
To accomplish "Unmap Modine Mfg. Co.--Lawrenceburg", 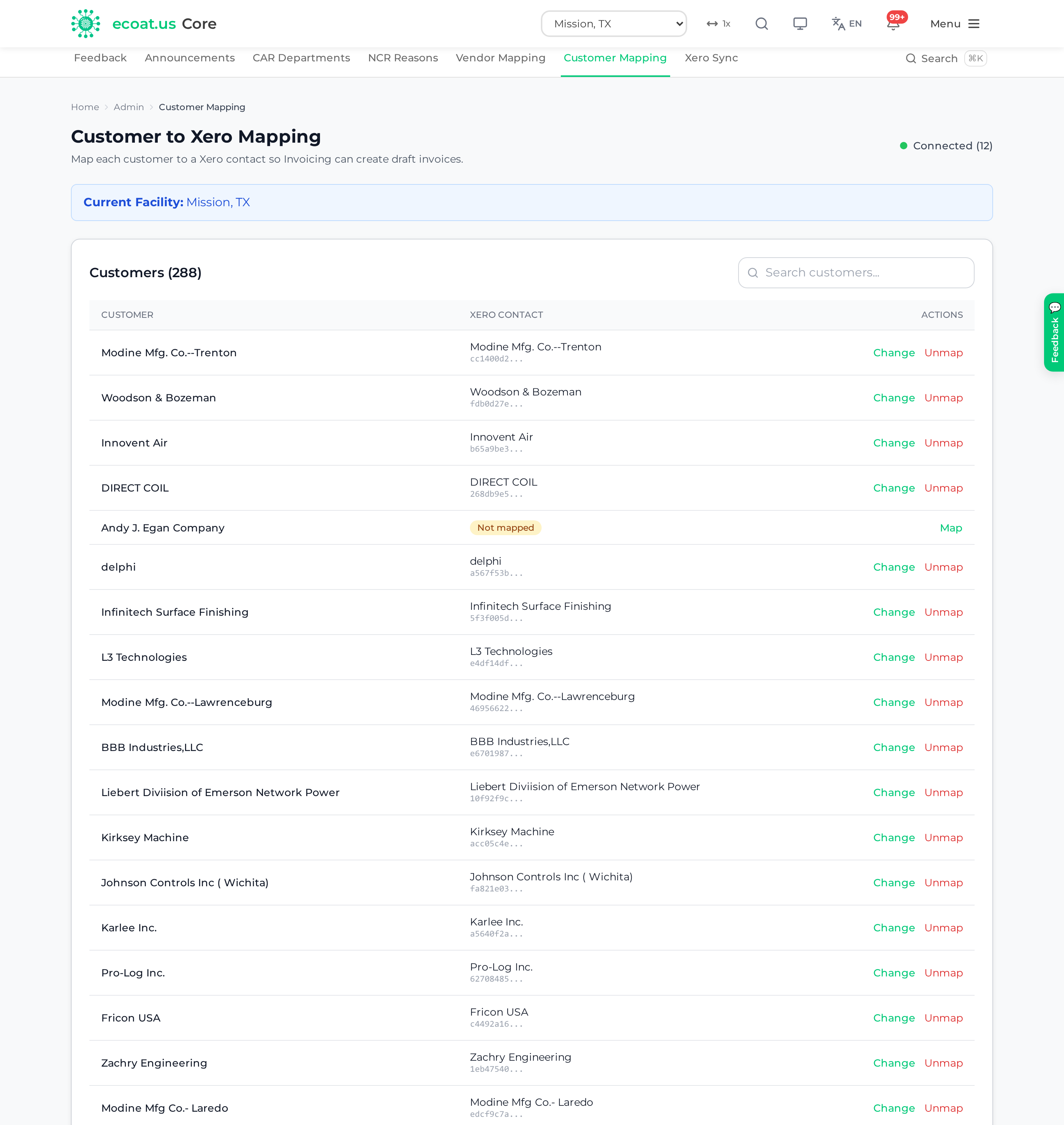I will 943,703.
